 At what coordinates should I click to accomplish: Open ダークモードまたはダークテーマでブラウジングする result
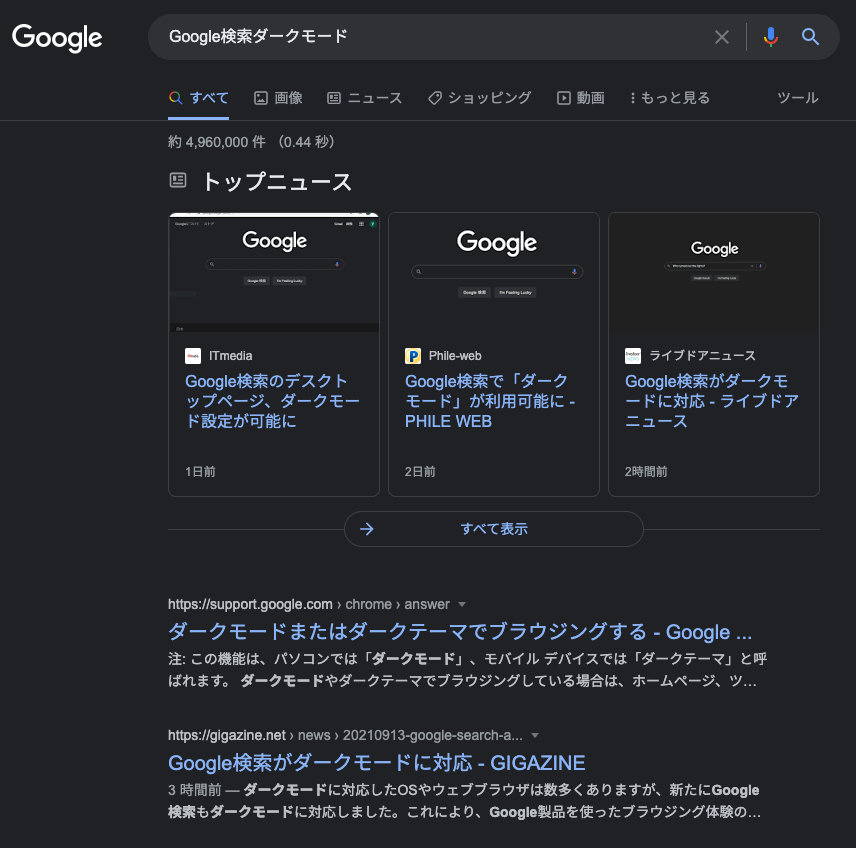(x=460, y=632)
